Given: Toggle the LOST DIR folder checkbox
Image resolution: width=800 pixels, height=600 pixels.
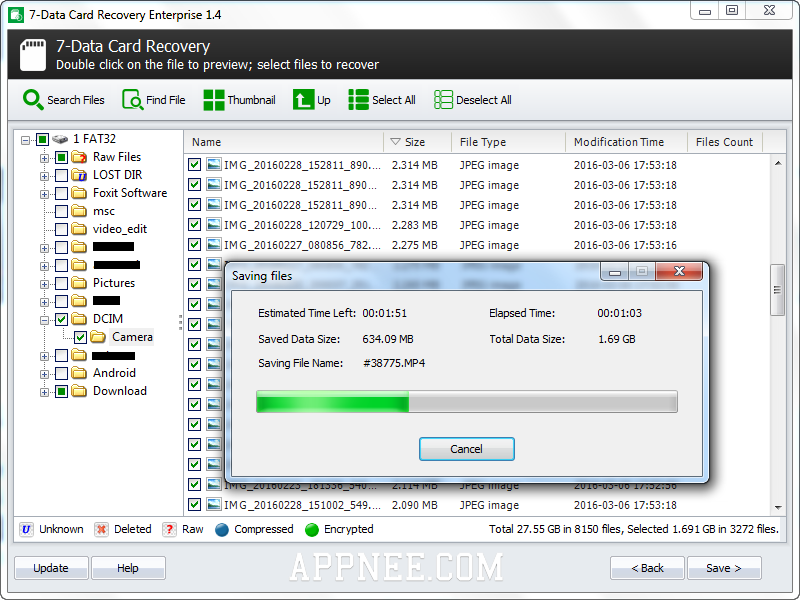Looking at the screenshot, I should point(61,175).
